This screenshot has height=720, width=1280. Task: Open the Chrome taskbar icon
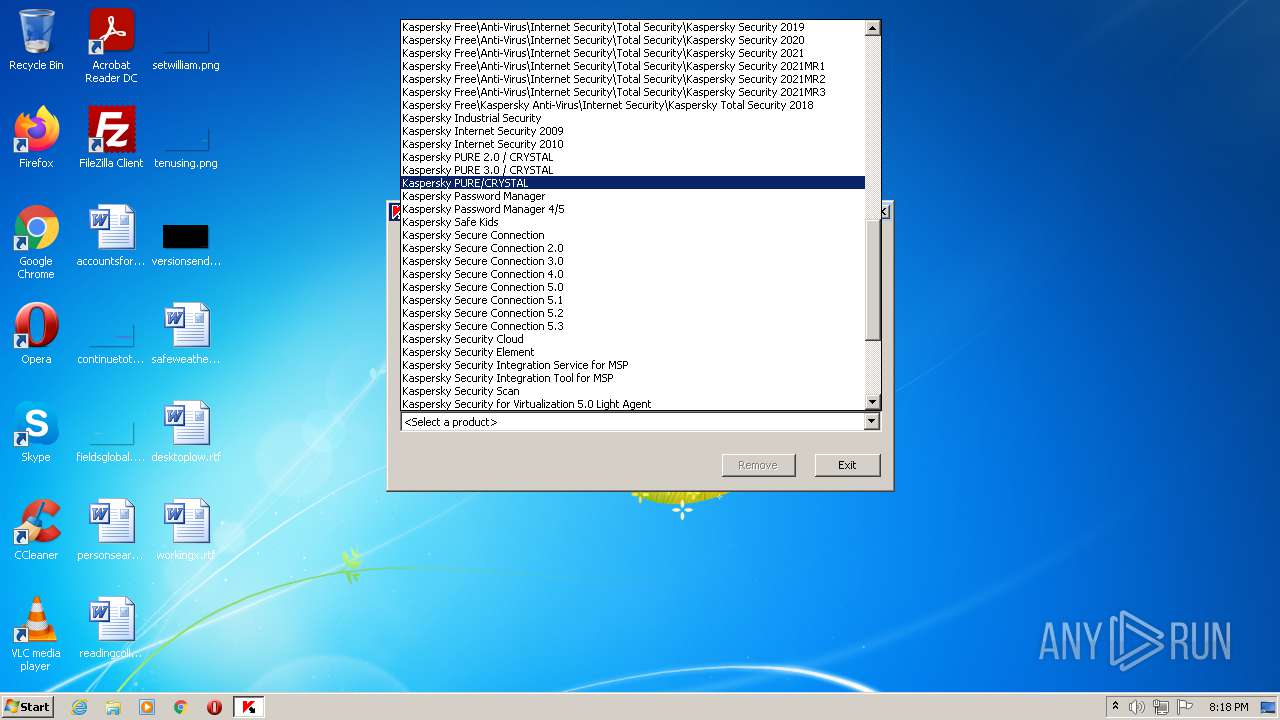tap(181, 707)
